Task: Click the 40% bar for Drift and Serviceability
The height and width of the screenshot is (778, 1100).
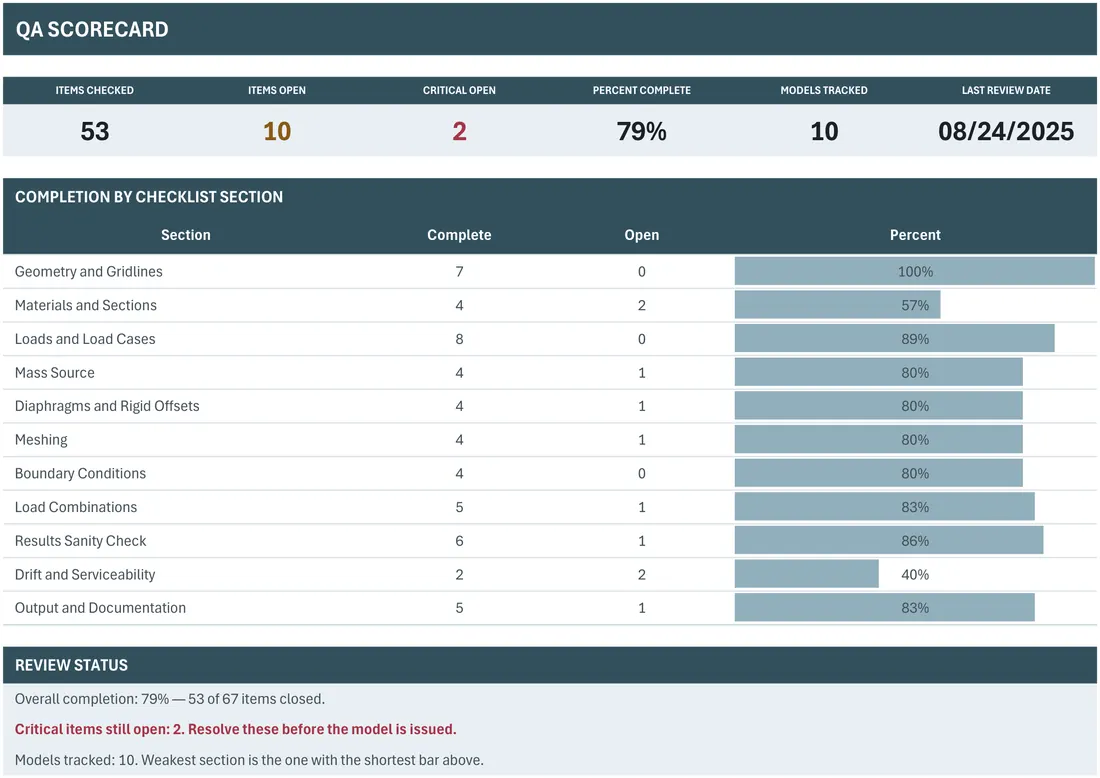Action: [807, 575]
